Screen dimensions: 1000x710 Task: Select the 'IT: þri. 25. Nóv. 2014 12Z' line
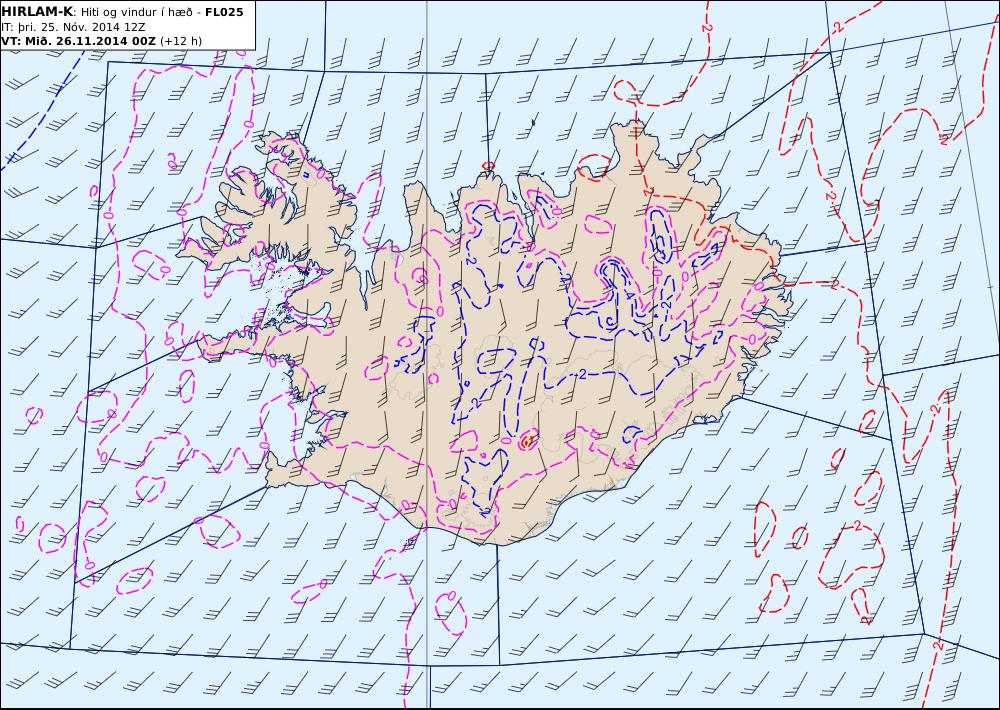point(73,27)
